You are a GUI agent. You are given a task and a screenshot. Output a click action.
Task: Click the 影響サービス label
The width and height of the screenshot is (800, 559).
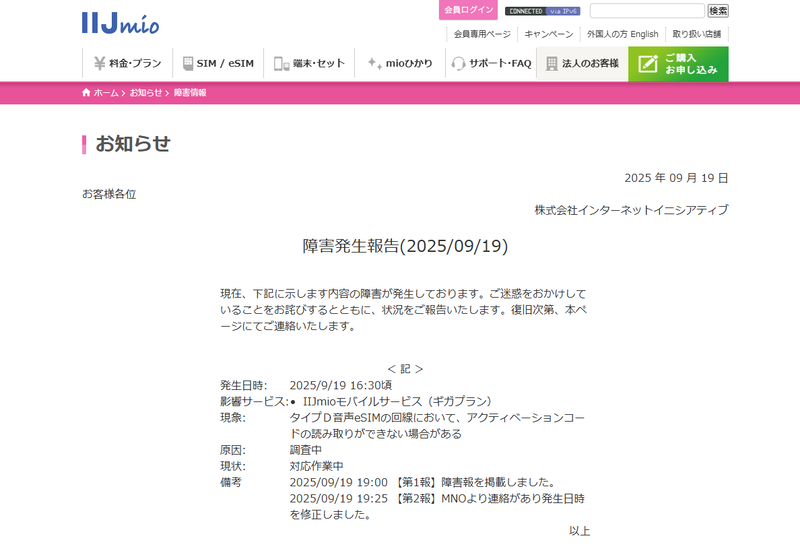point(254,401)
